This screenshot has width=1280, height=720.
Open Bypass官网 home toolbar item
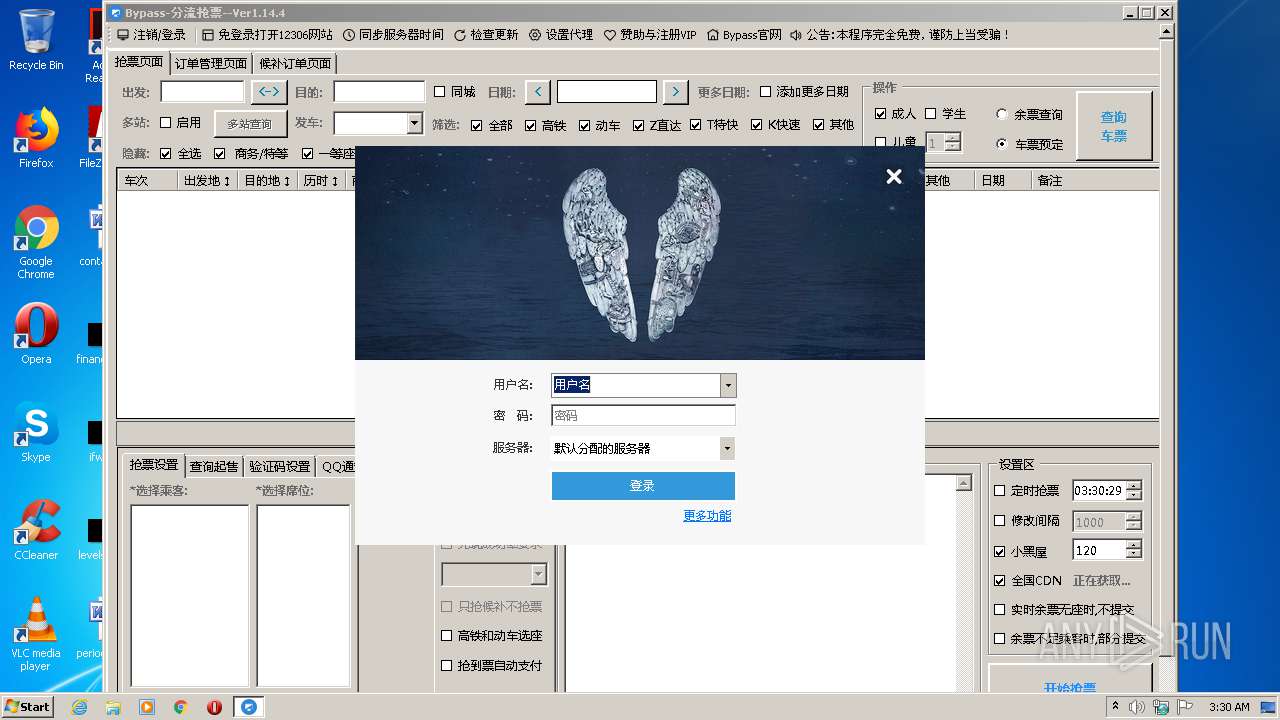(744, 34)
